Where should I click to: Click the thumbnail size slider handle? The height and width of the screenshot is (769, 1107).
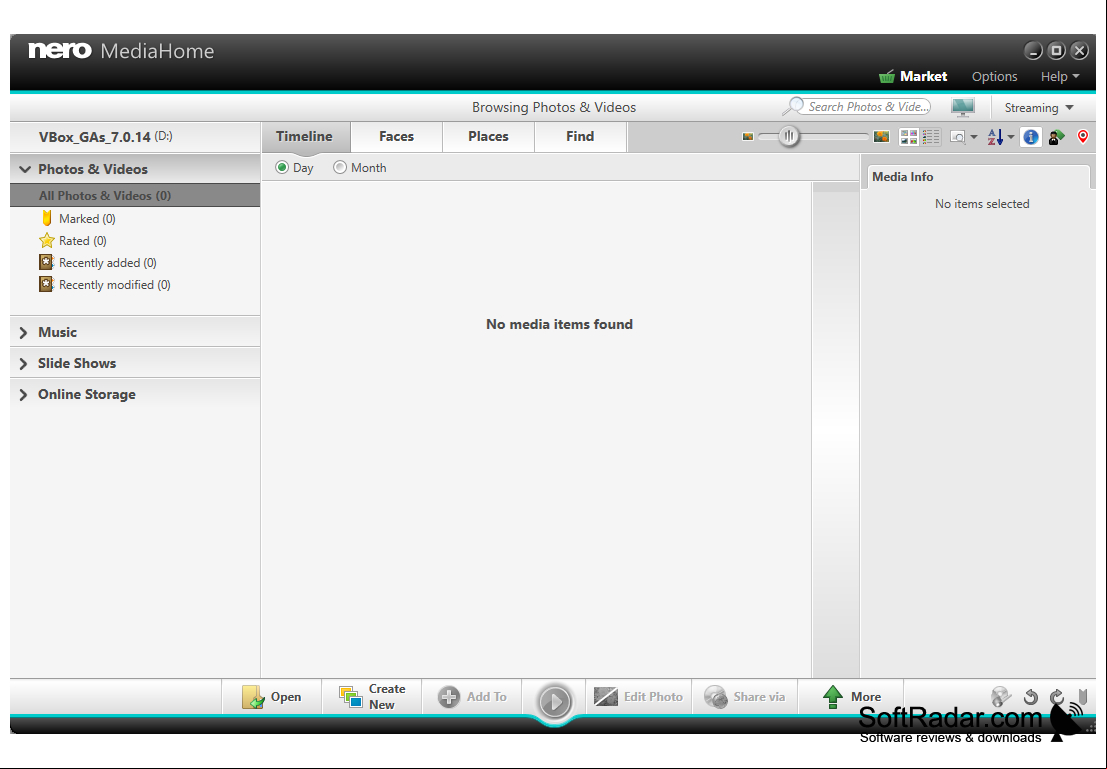789,136
